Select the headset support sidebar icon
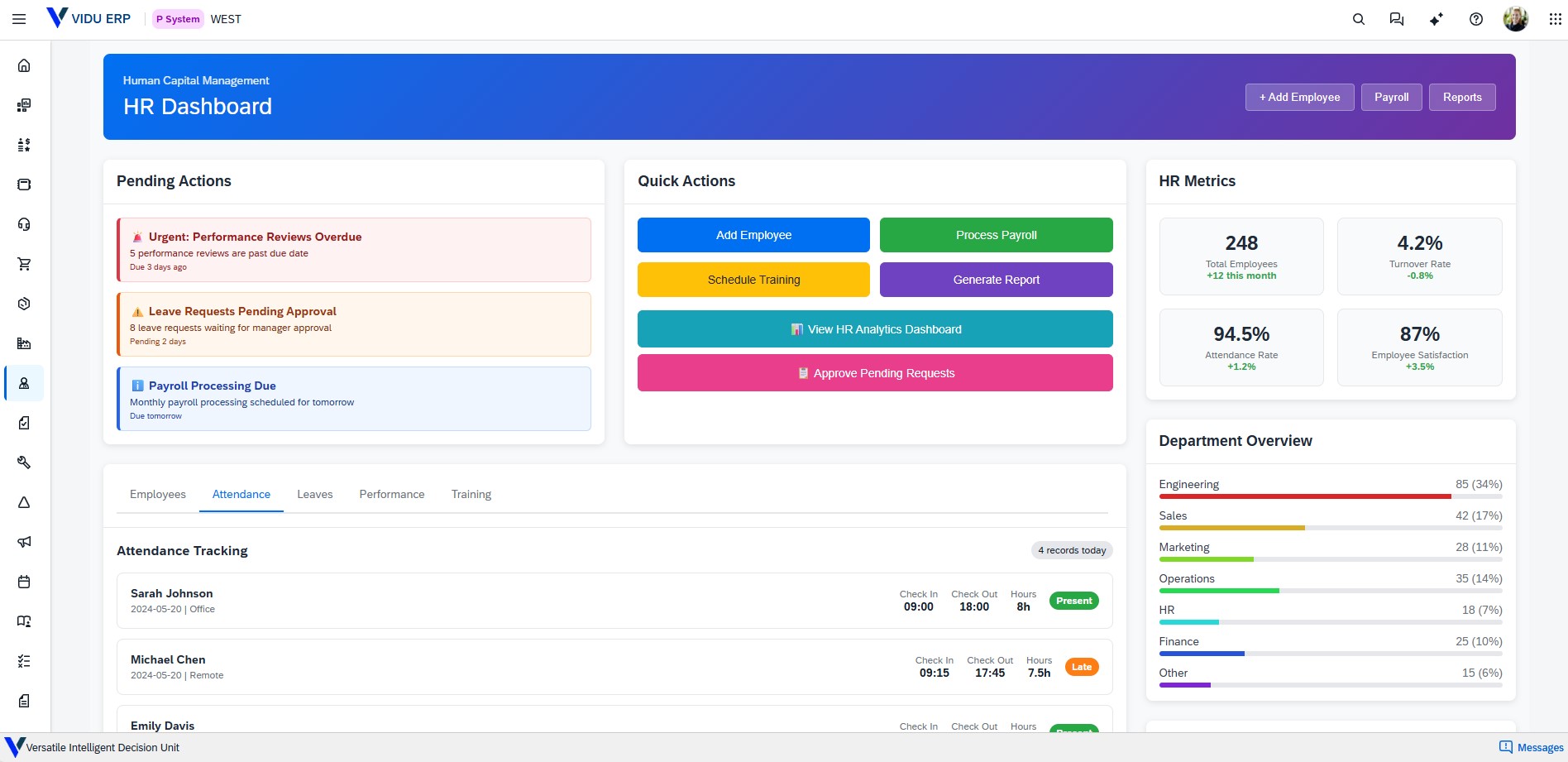This screenshot has height=762, width=1568. point(24,224)
